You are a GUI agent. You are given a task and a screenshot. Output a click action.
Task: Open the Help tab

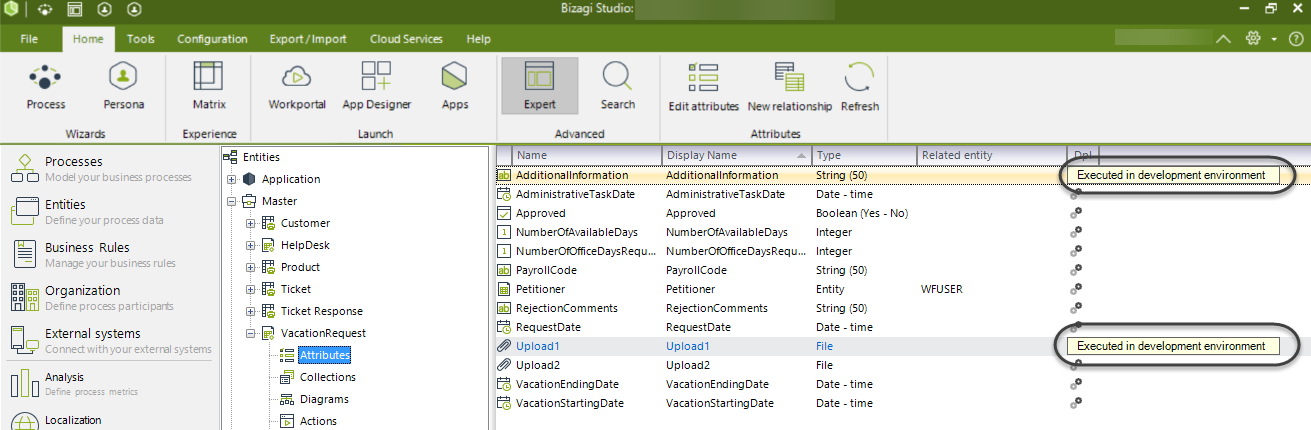pos(479,39)
